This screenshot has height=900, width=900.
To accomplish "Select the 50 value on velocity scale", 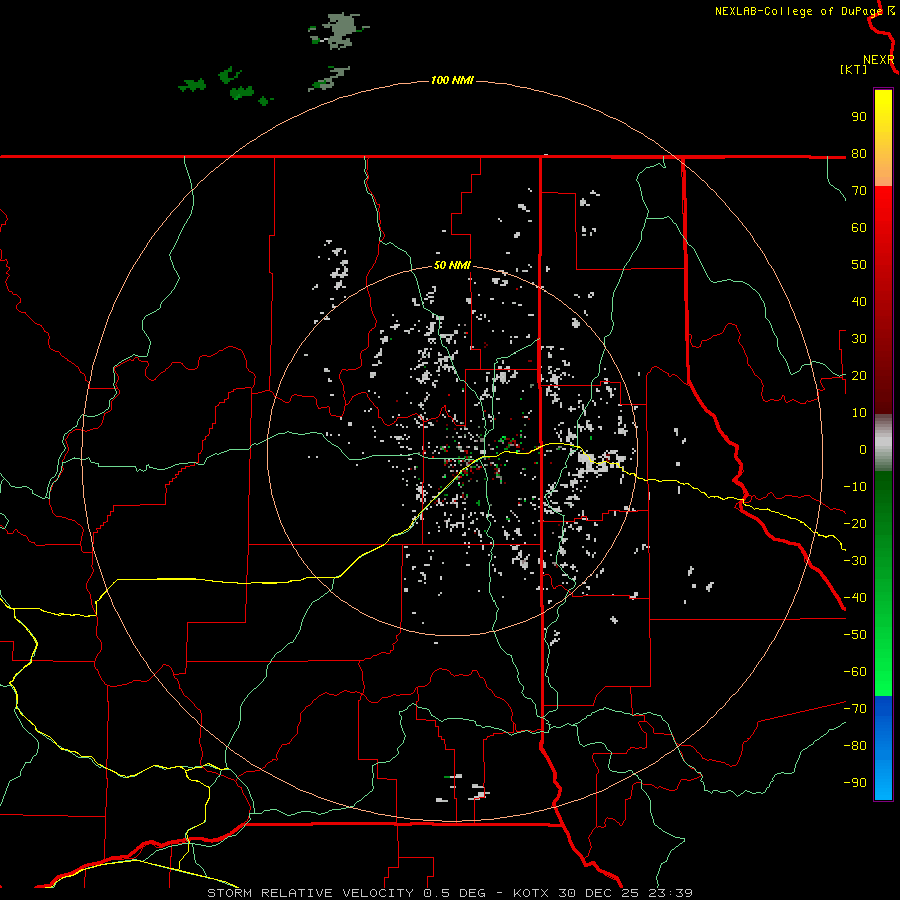I will click(x=859, y=265).
